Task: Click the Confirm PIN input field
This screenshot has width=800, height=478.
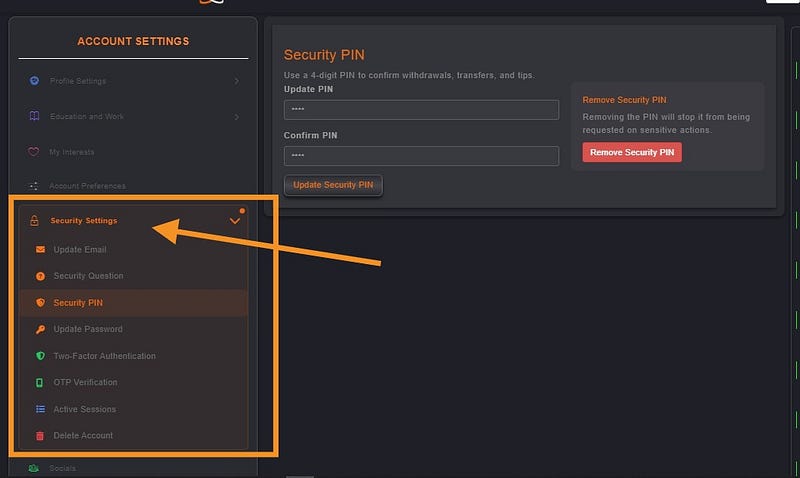Action: coord(421,156)
